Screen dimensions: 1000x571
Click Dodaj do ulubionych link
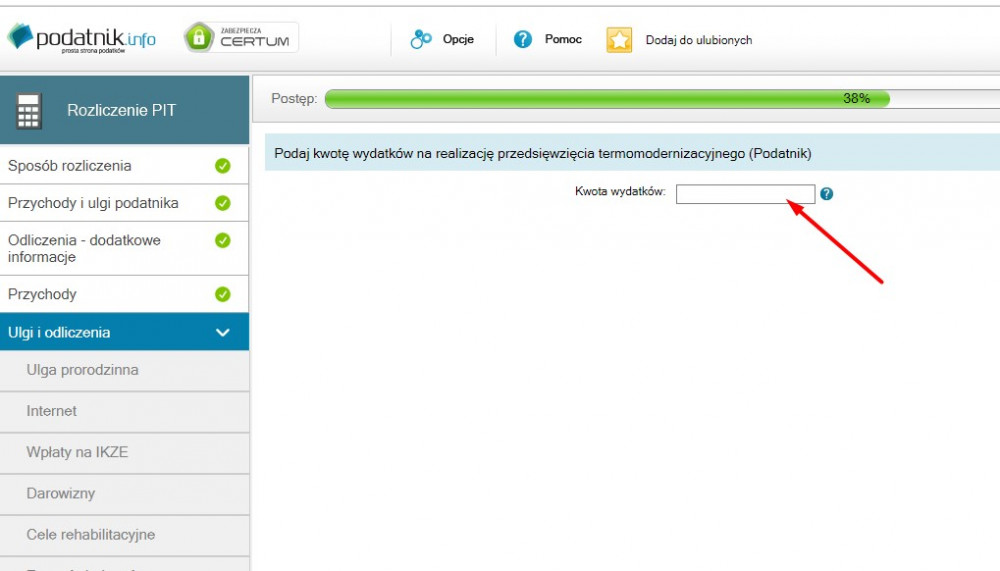click(698, 40)
